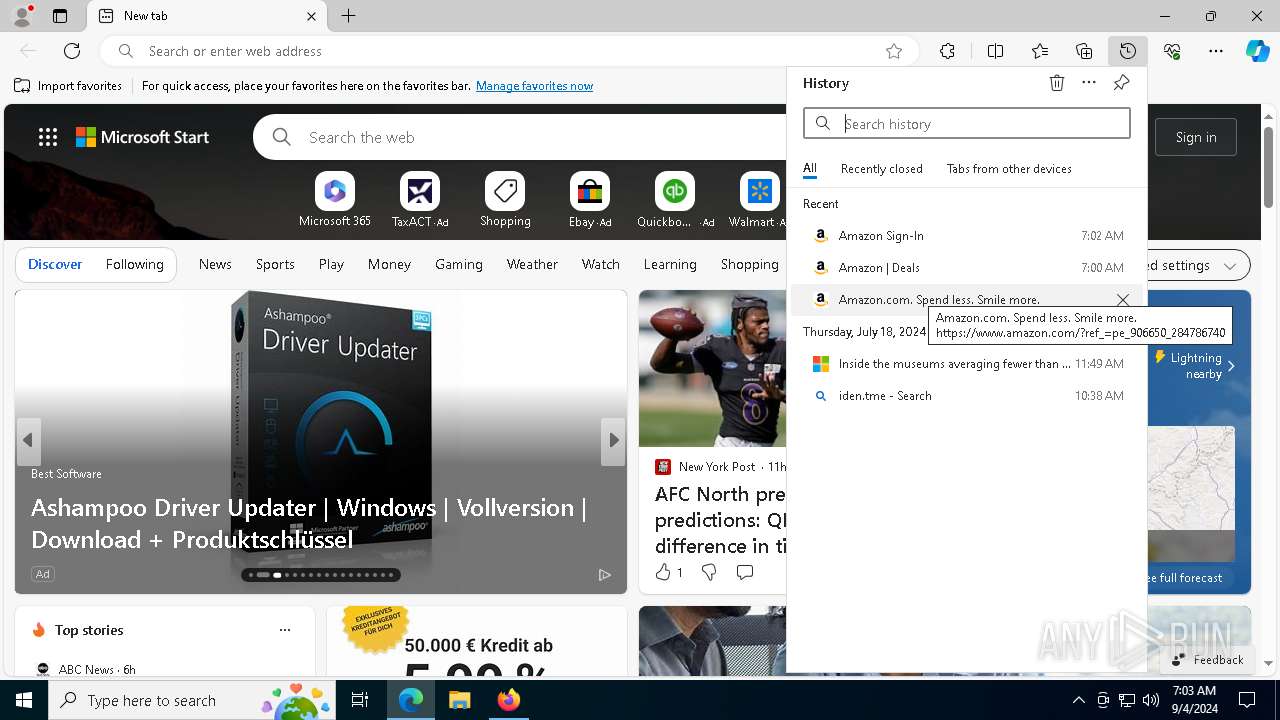Click the Feedback button
1280x720 pixels.
click(x=1207, y=660)
